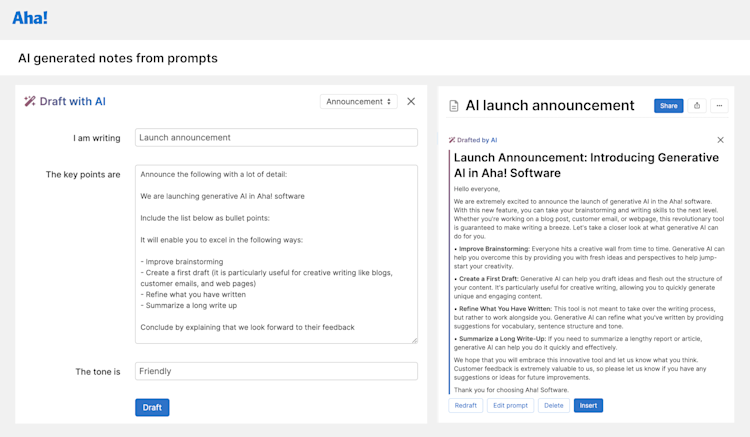Close the Draft with AI panel
The image size is (750, 437).
(411, 101)
